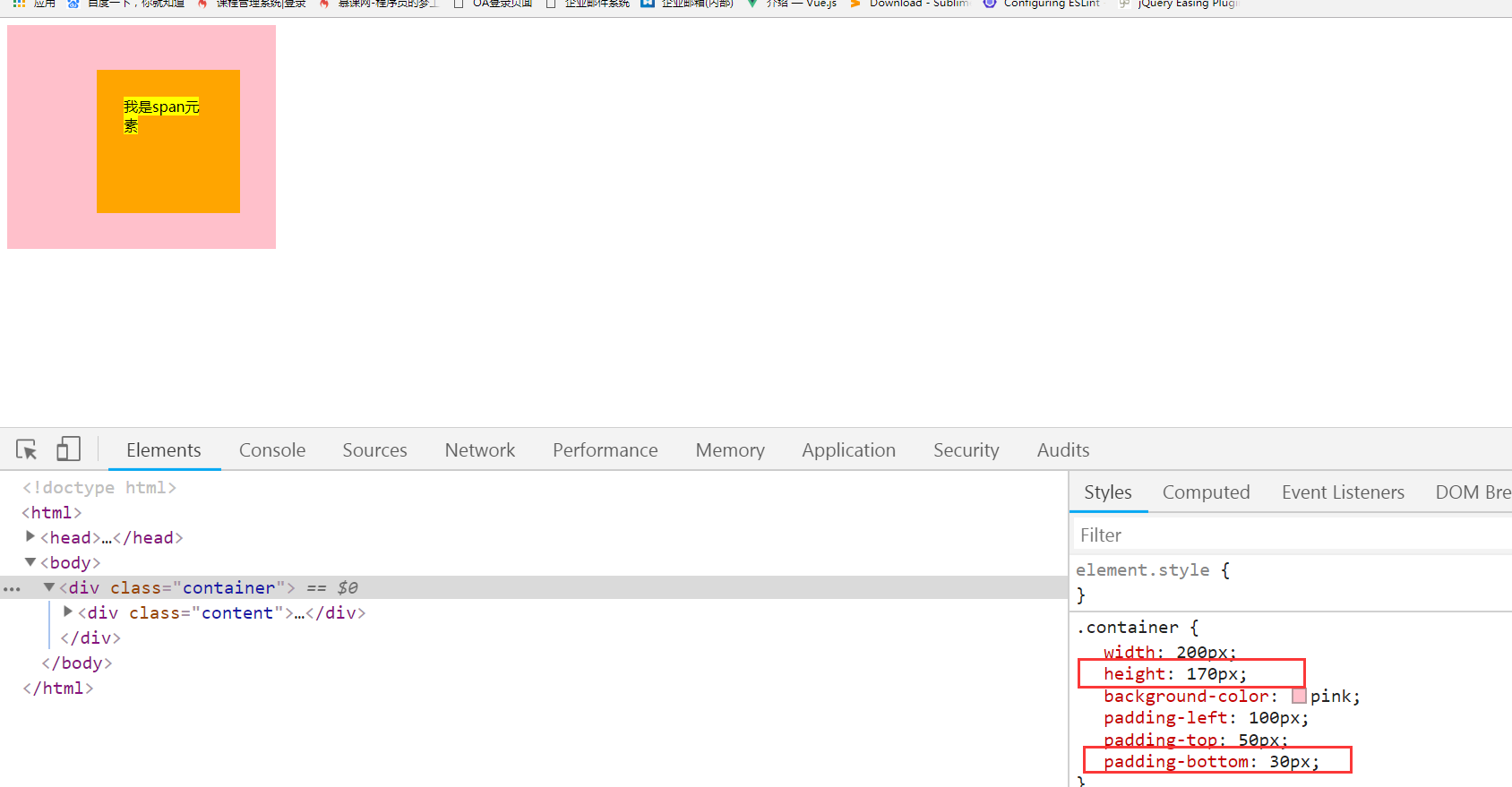This screenshot has width=1512, height=787.
Task: Activate the inspect element picker icon
Action: [x=27, y=449]
